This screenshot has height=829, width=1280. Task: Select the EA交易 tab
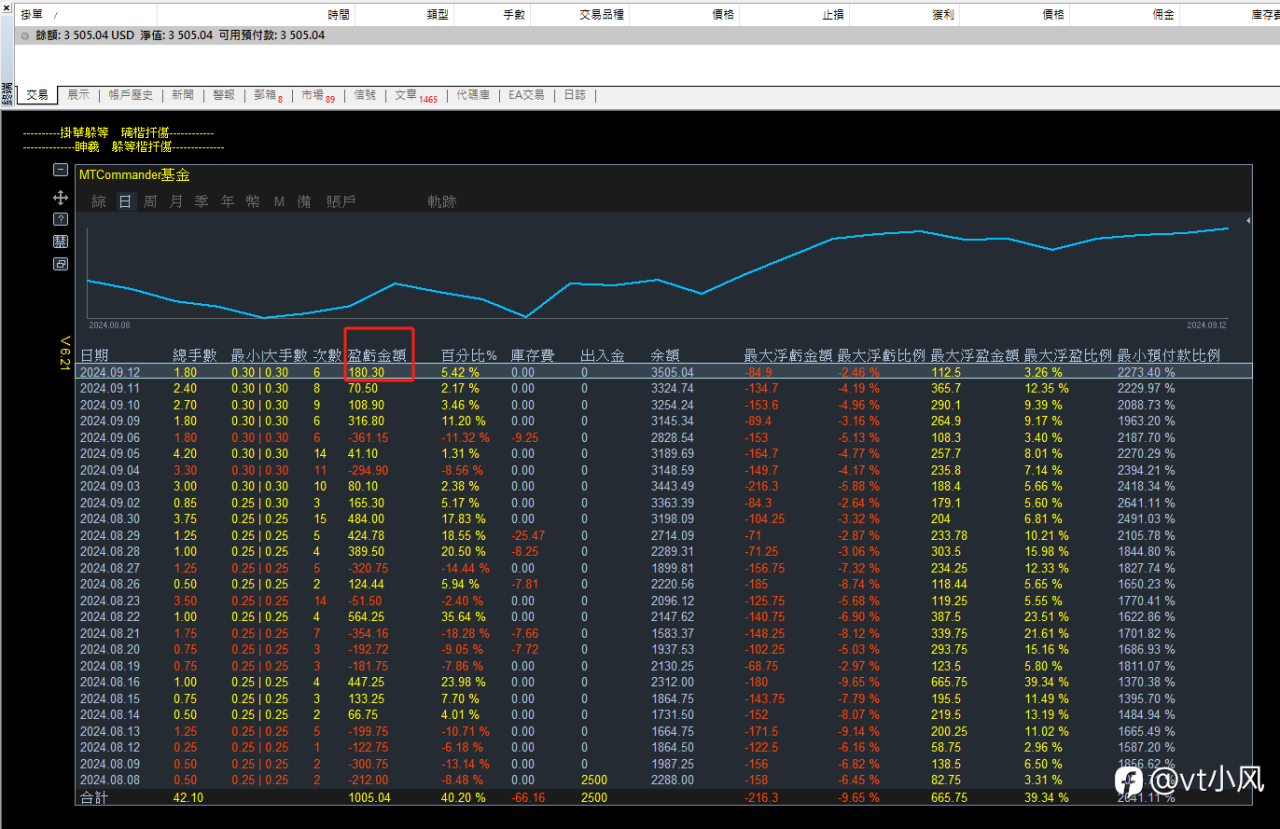click(x=526, y=95)
